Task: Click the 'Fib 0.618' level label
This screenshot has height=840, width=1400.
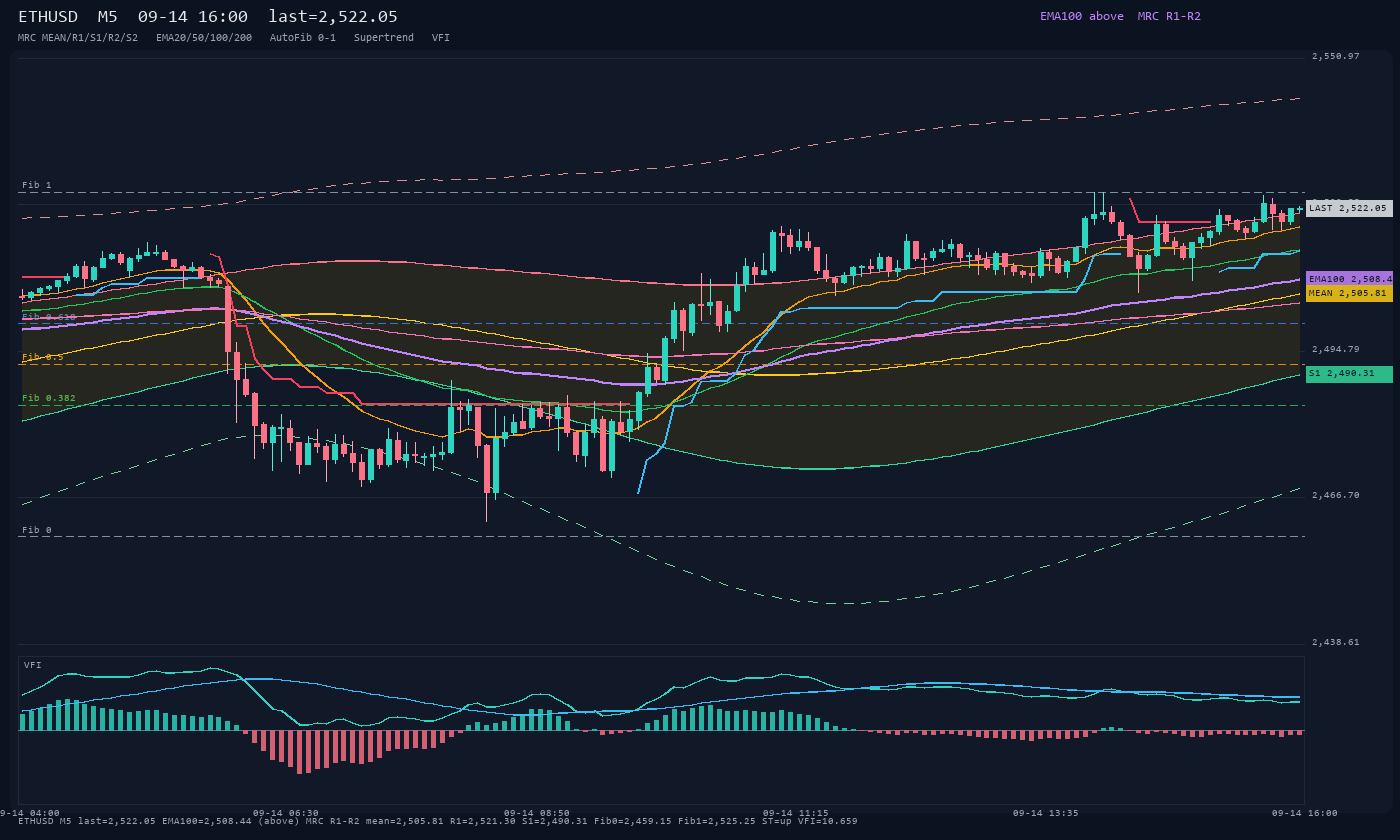Action: (x=49, y=317)
